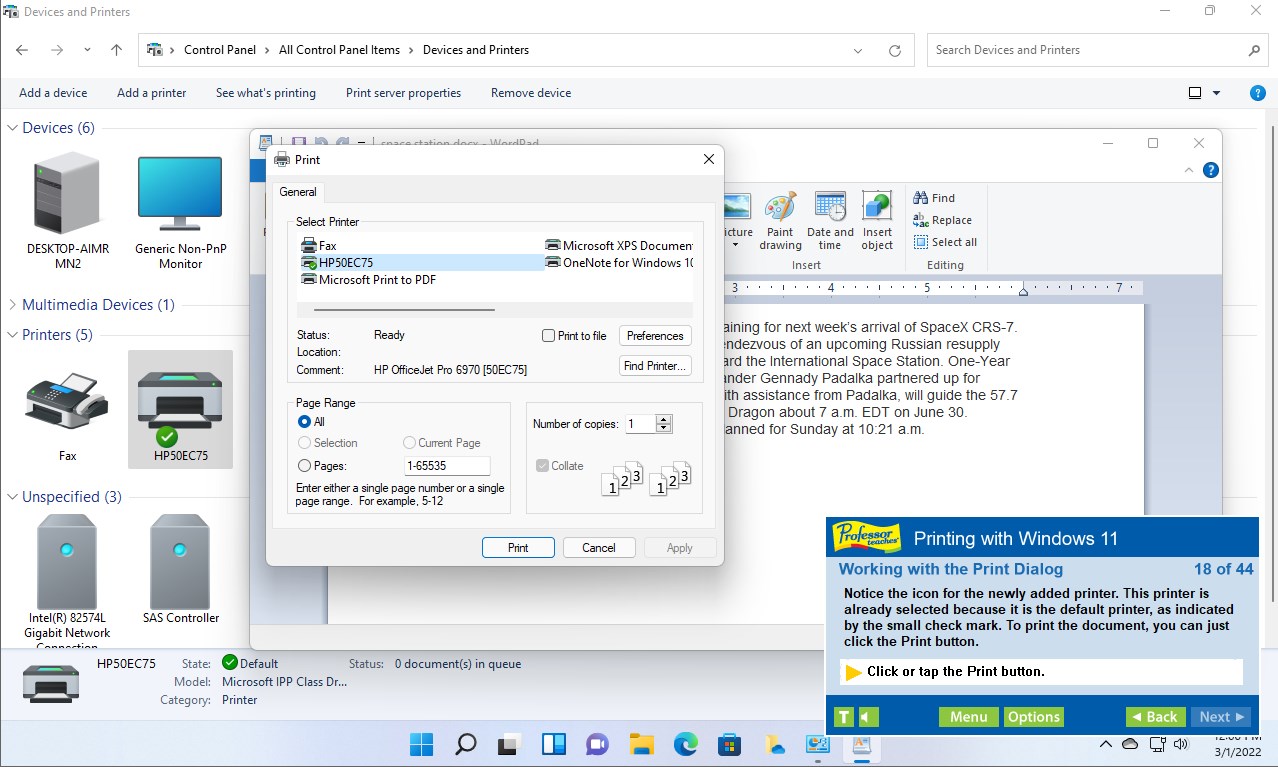The height and width of the screenshot is (767, 1278).
Task: Click the Print button
Action: coord(518,548)
